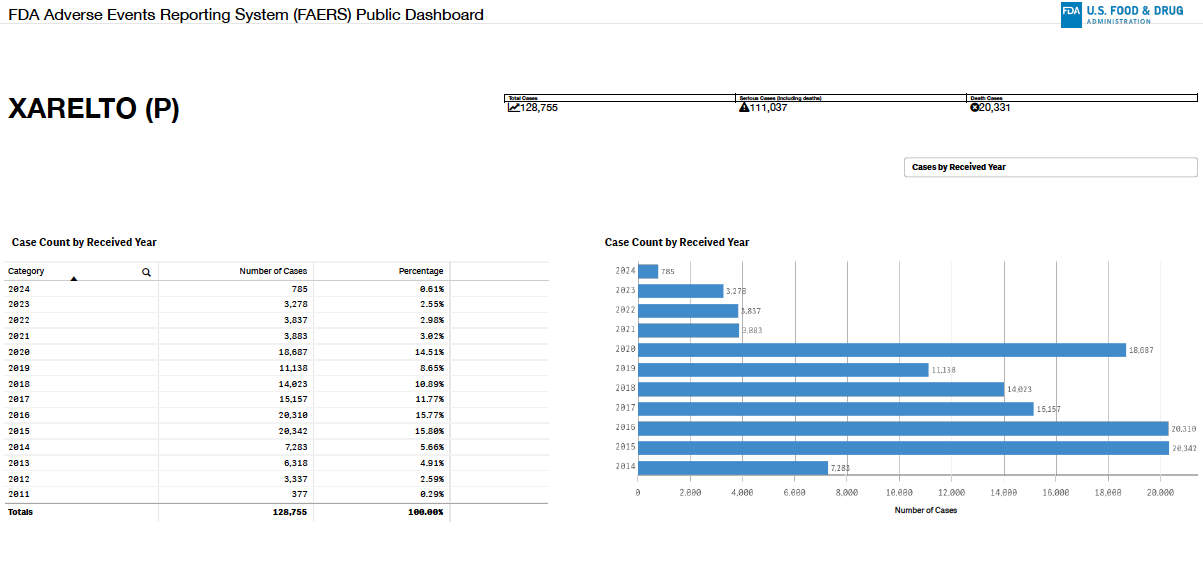Click the 2020 row in the Category column
Viewport: 1203px width, 561px height.
point(19,352)
